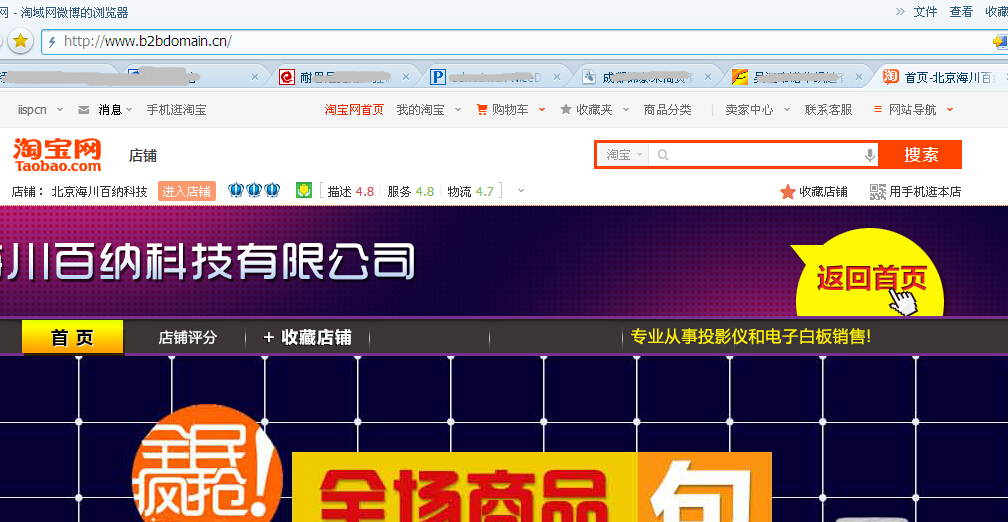Open 商品分类 link
This screenshot has height=522, width=1008.
[x=667, y=110]
